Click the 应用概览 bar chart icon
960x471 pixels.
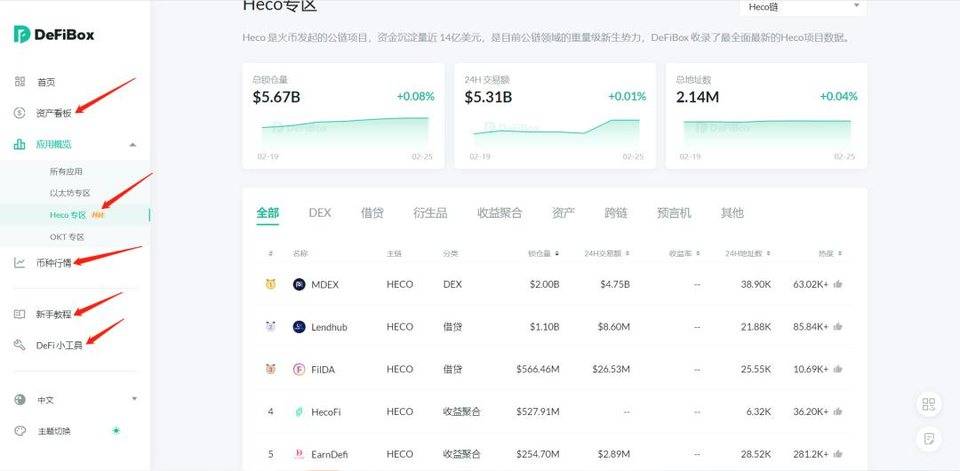pos(20,145)
